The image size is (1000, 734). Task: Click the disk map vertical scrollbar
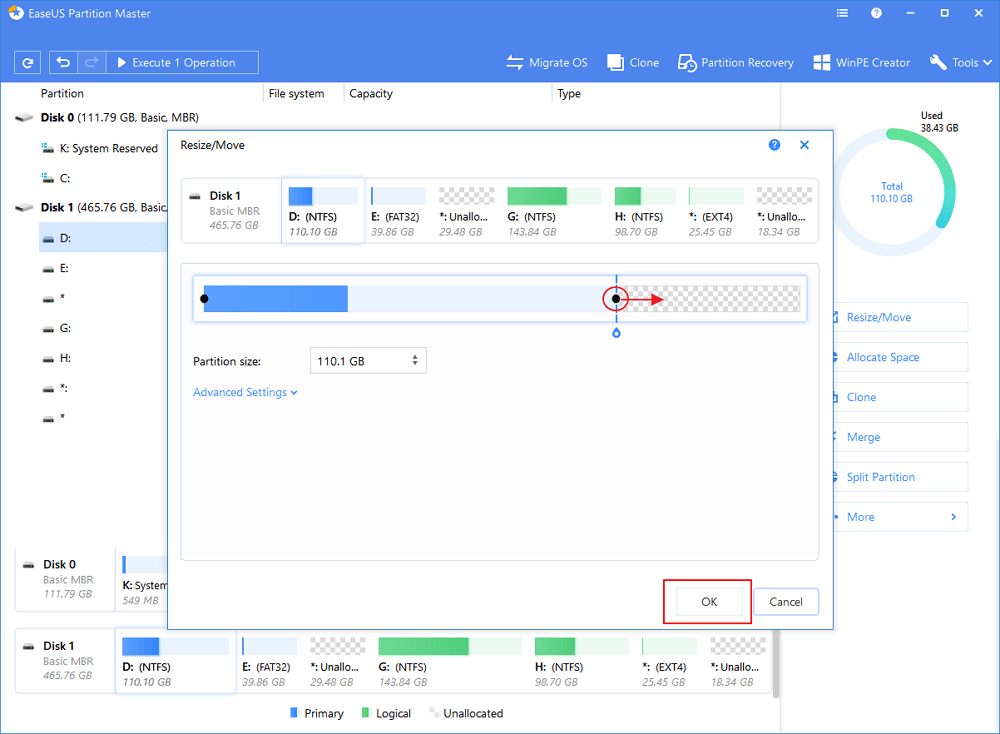click(x=776, y=663)
